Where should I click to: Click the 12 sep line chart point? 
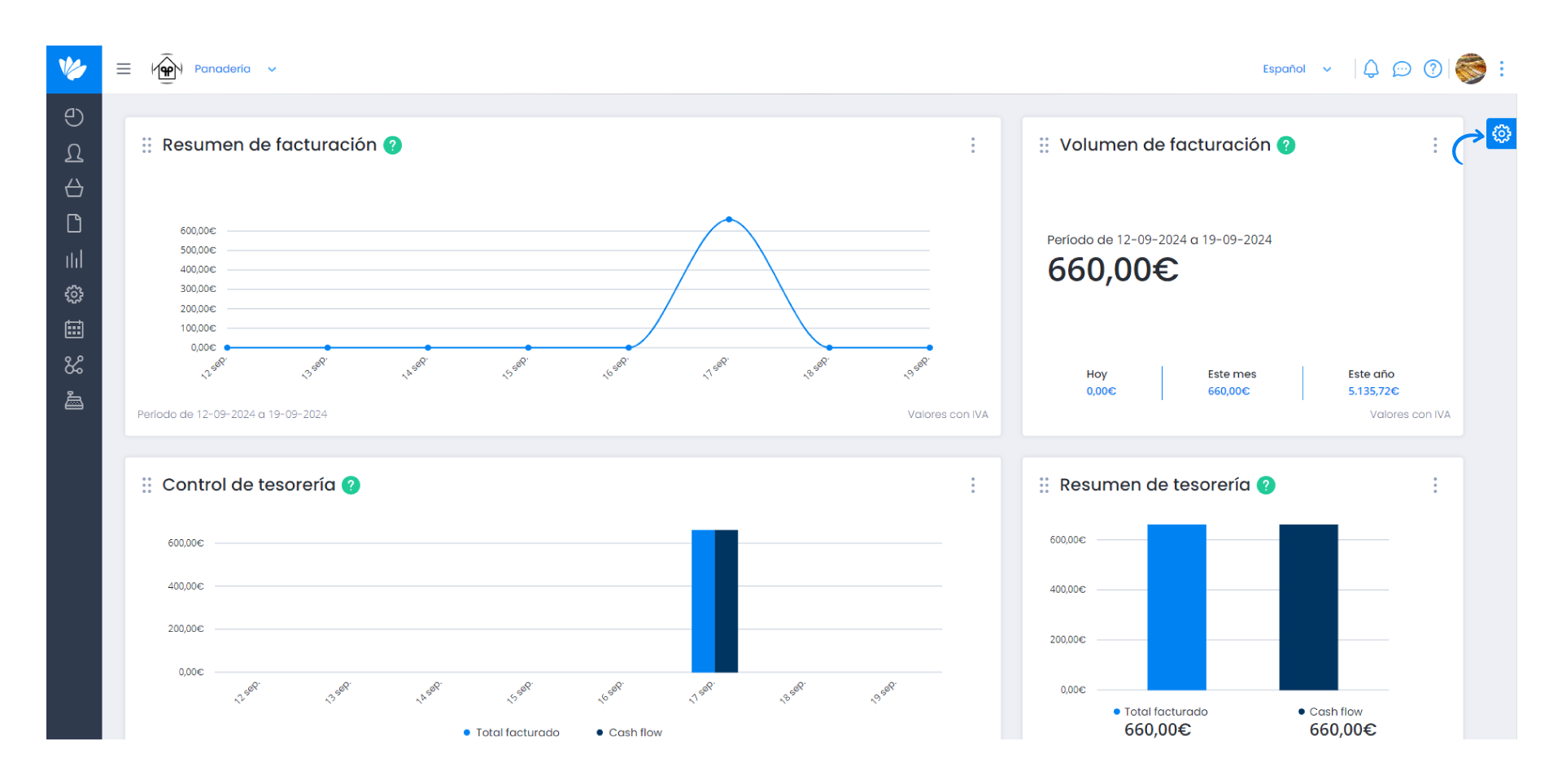(227, 347)
